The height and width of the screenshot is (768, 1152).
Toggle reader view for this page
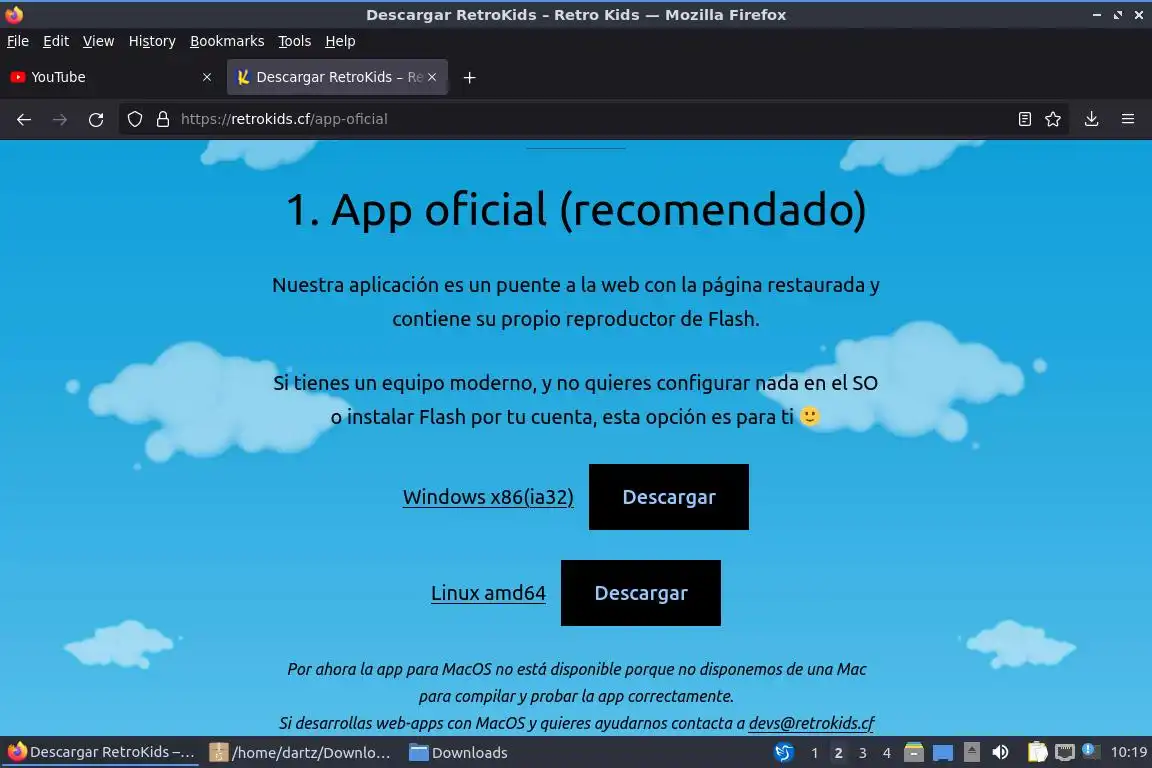pyautogui.click(x=1024, y=119)
